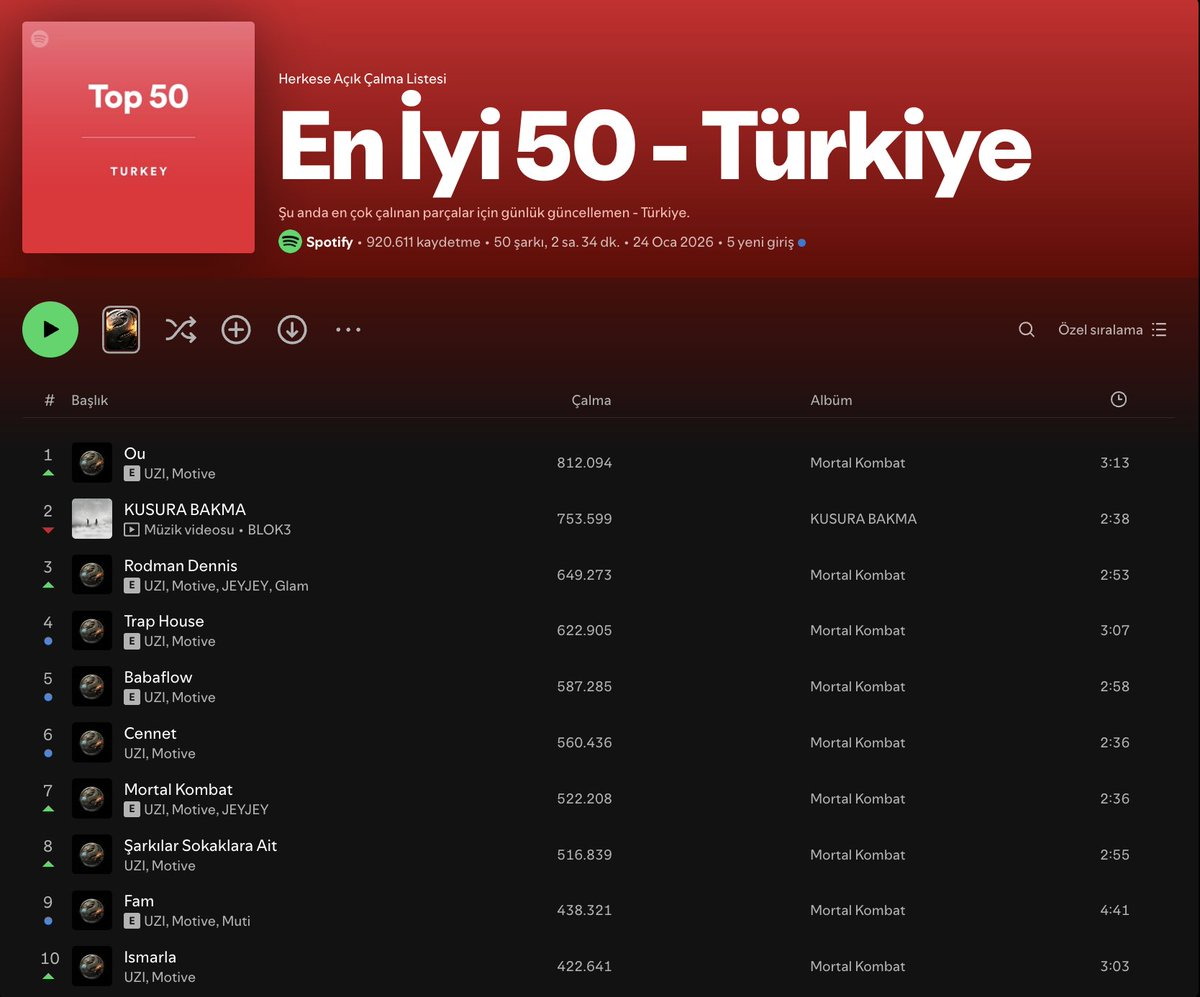This screenshot has width=1200, height=997.
Task: Click the play count 422.641
Action: [584, 967]
